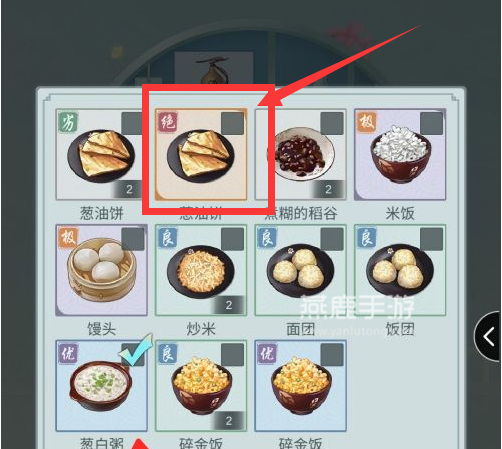Viewport: 502px width, 449px height.
Task: Check the box on the 米饭 card
Action: [x=431, y=123]
